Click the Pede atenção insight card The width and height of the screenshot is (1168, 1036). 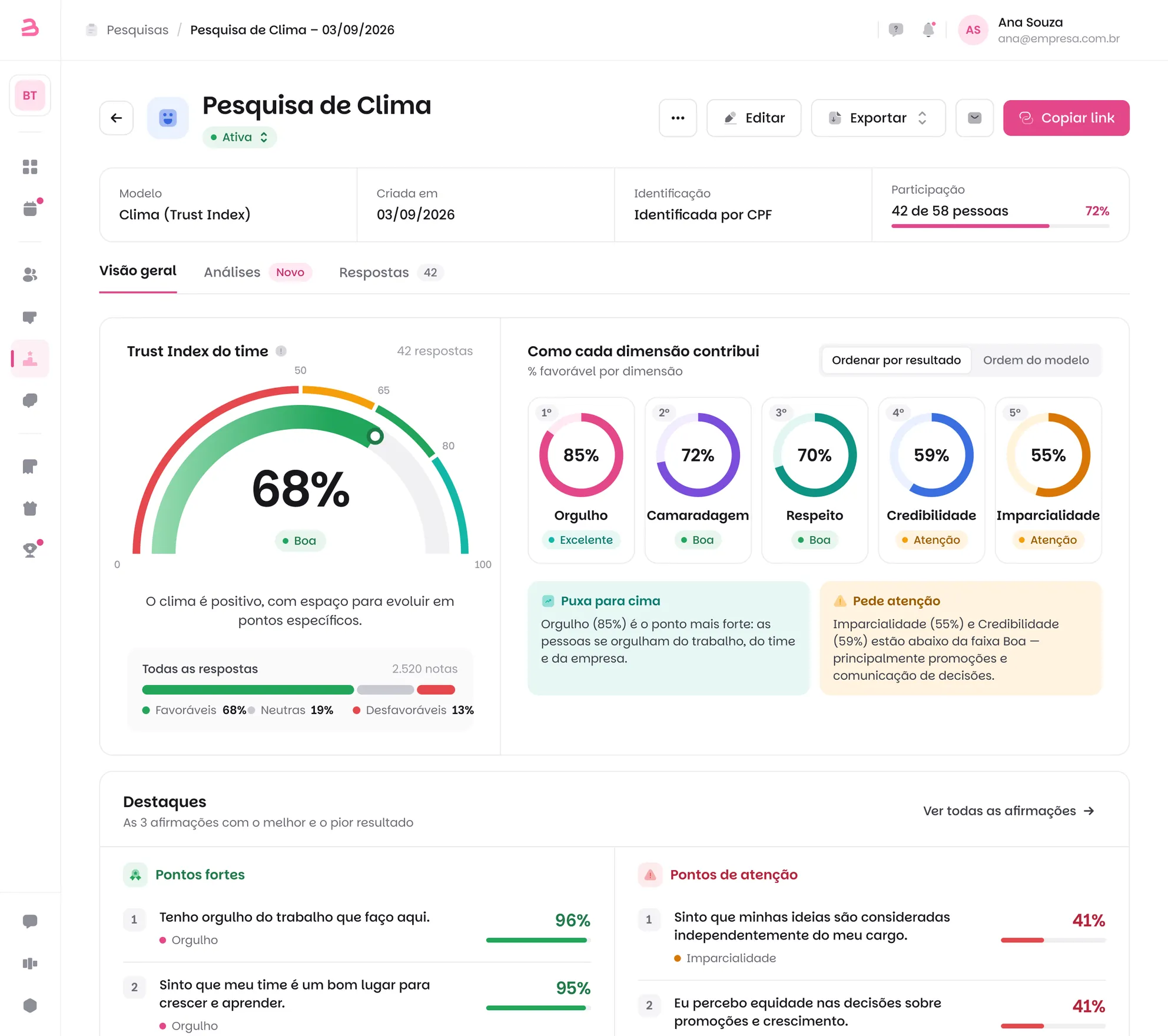pos(961,638)
